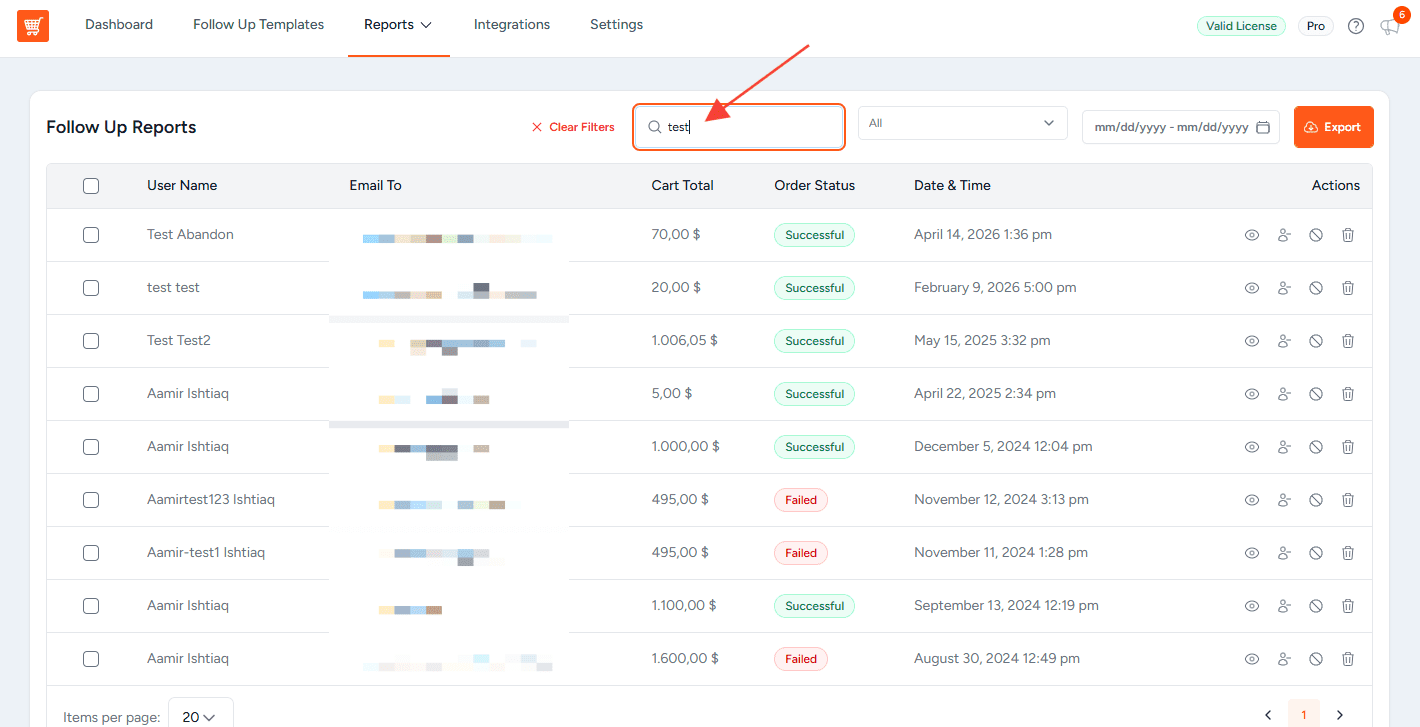This screenshot has height=727, width=1420.
Task: Go to the Dashboard tab
Action: point(119,25)
